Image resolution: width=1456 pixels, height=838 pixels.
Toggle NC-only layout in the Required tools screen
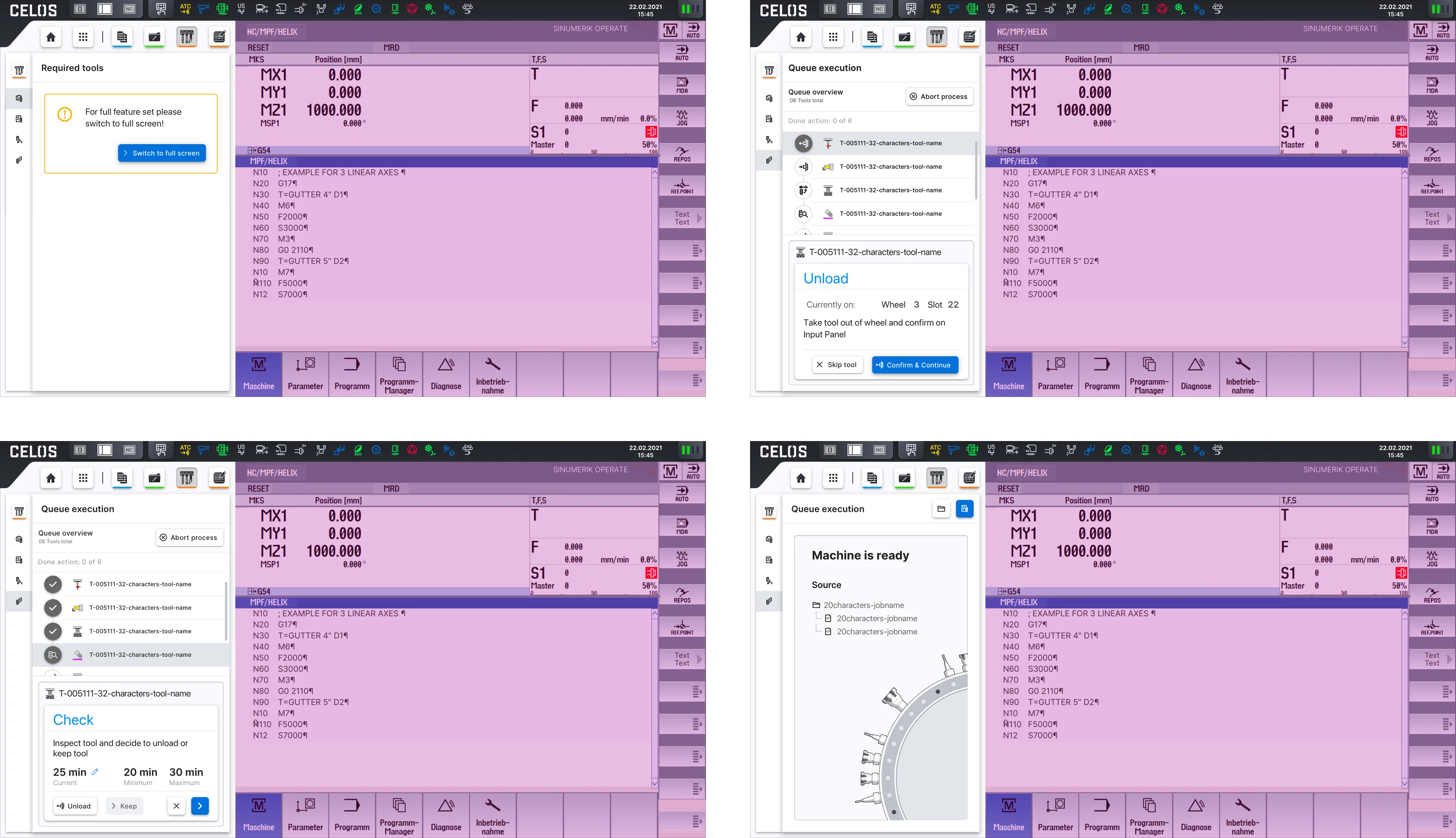pos(130,9)
